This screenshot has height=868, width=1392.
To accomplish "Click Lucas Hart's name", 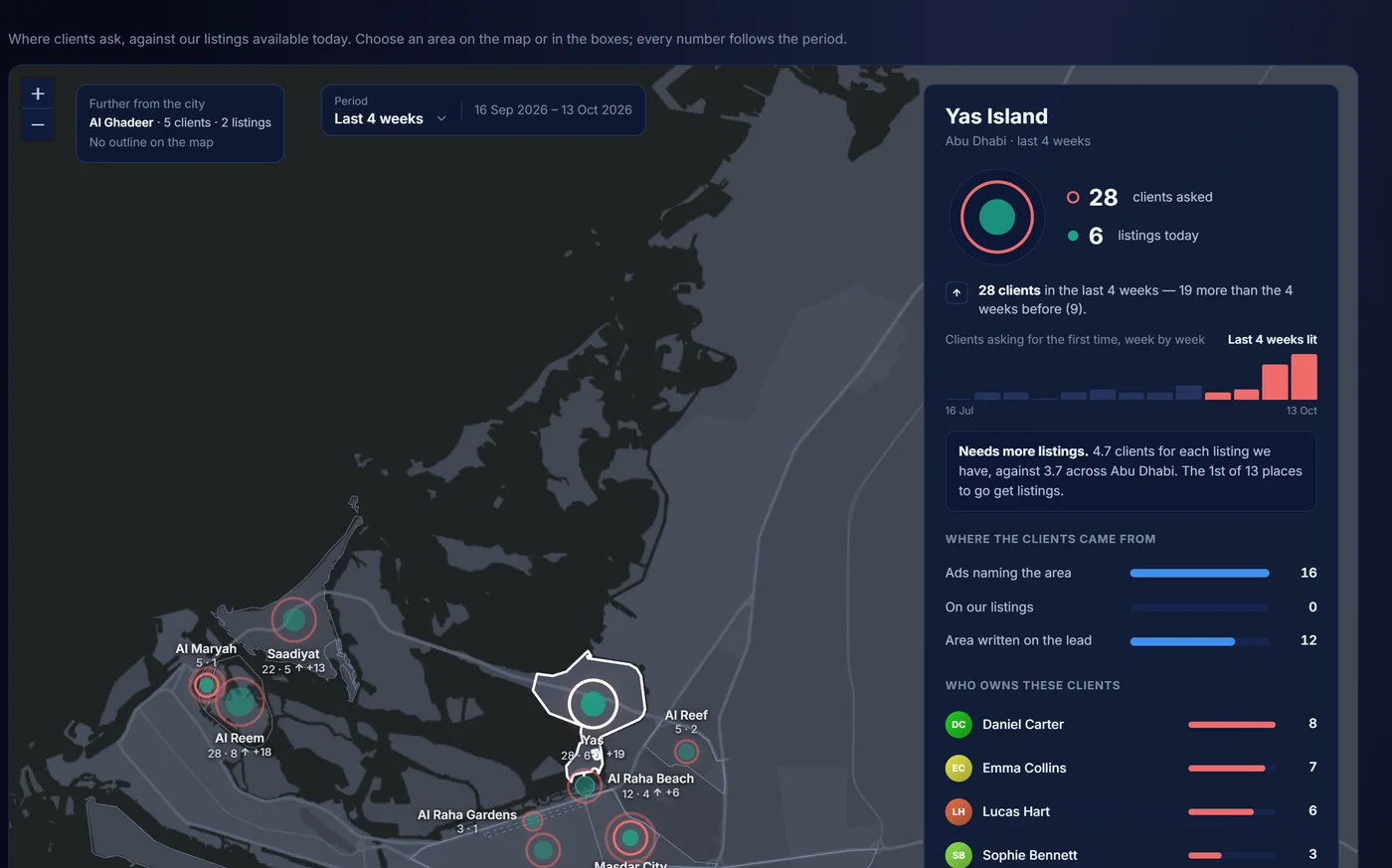I will pos(1016,811).
